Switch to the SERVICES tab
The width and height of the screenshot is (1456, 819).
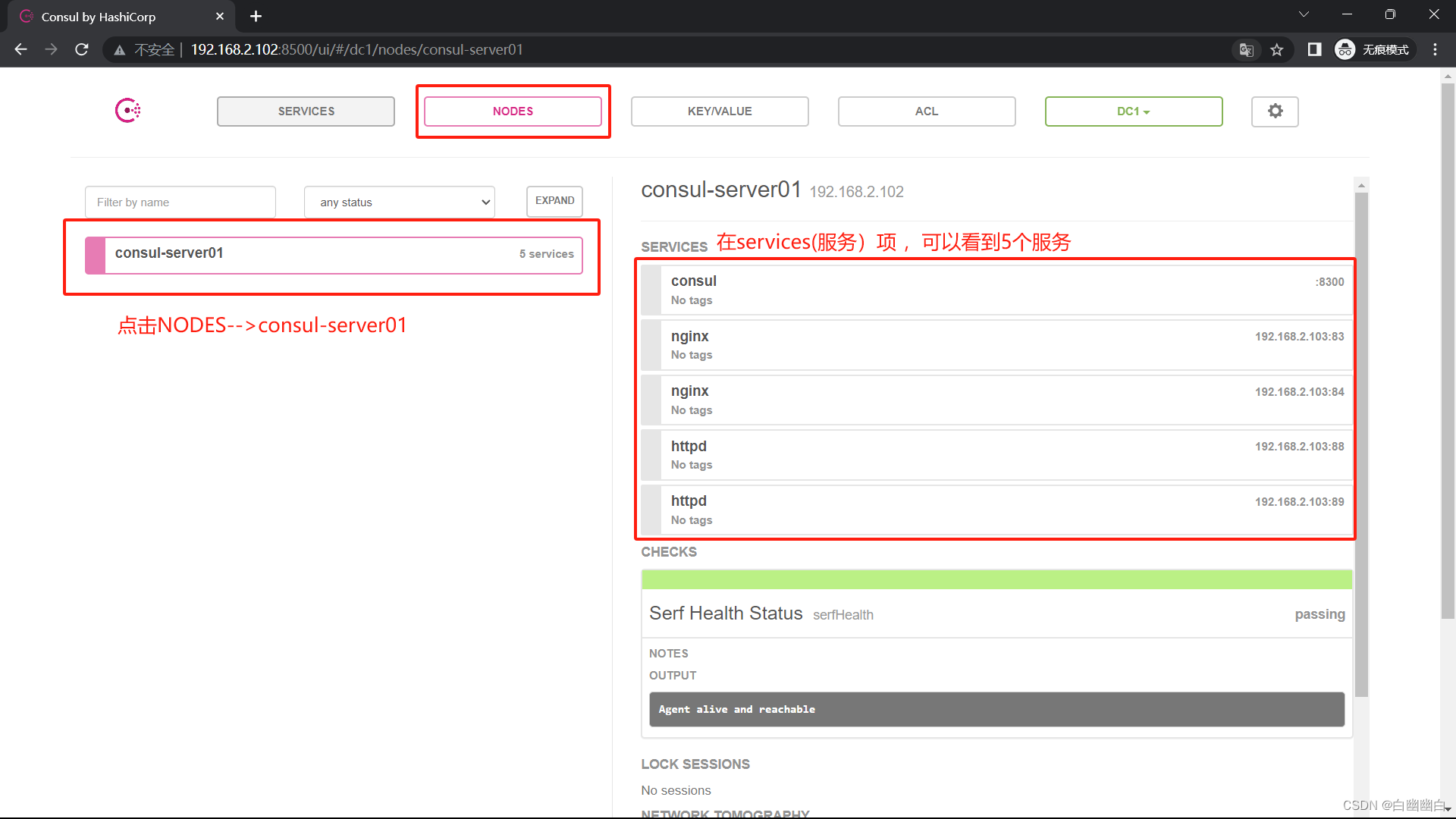306,111
